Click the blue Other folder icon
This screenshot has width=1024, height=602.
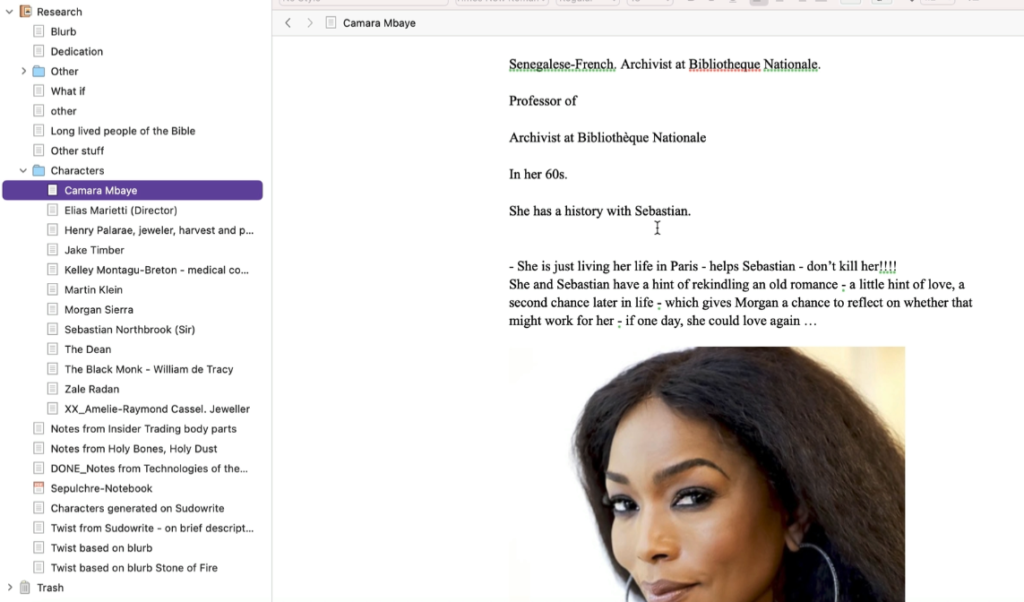(x=39, y=71)
